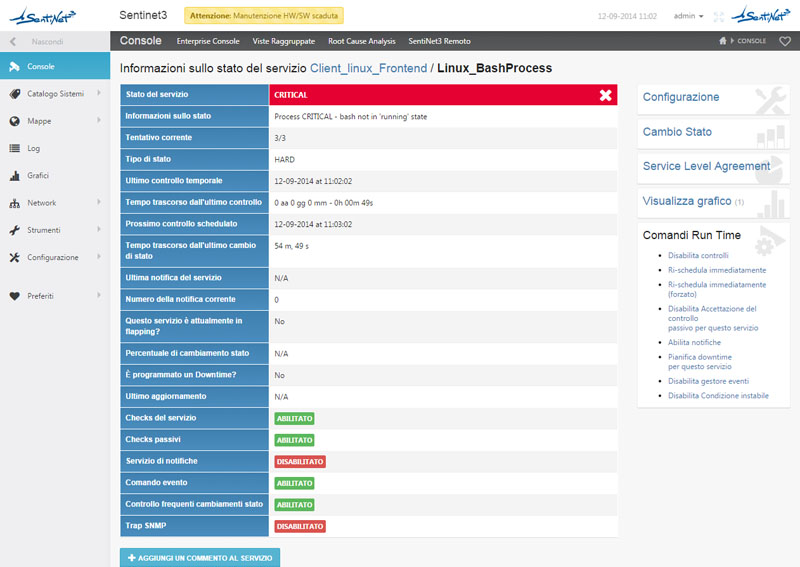Click Abilita notifiche link
This screenshot has height=567, width=800.
tap(694, 342)
